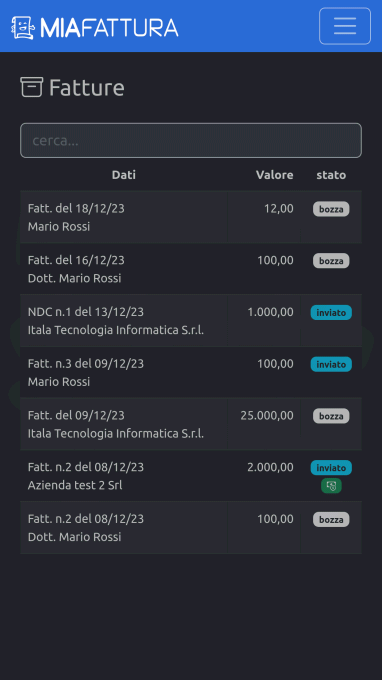
Task: Open Azienda test 2 Srl invoice
Action: [191, 476]
